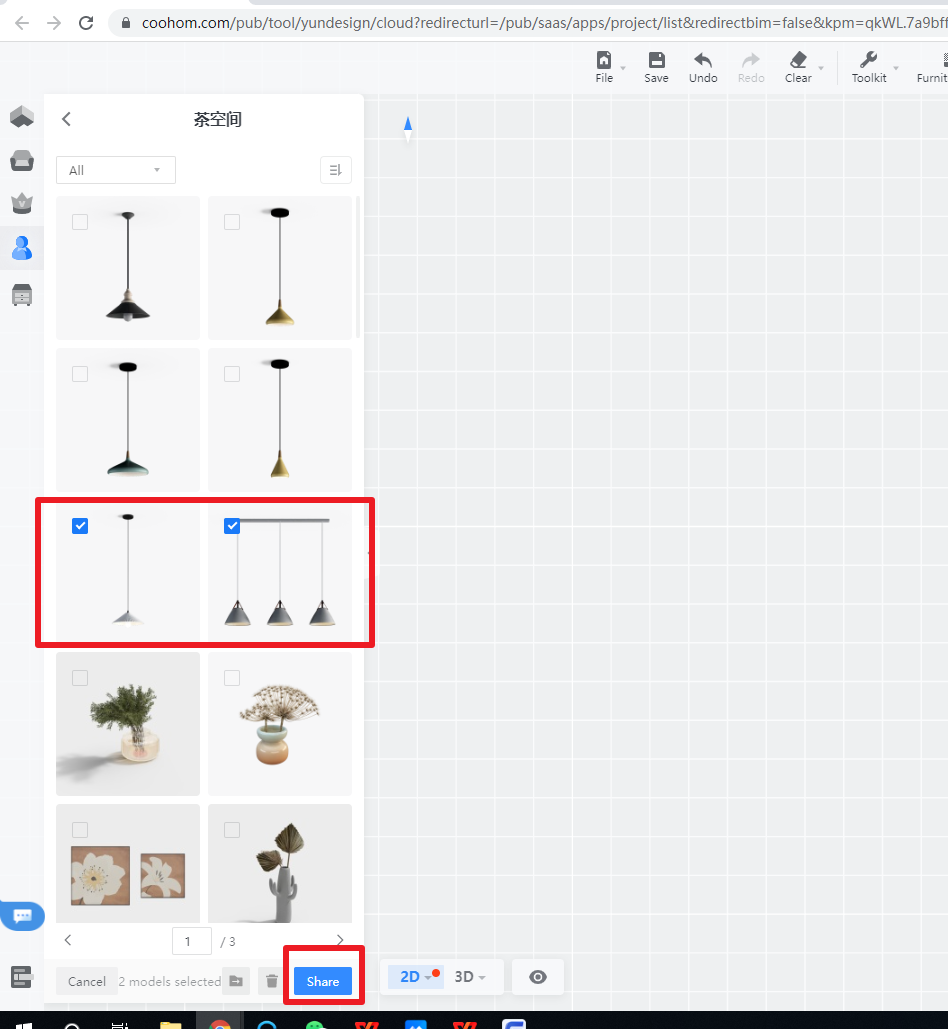Uncheck the three-lamp pendant checkbox
Image resolution: width=948 pixels, height=1029 pixels.
232,526
